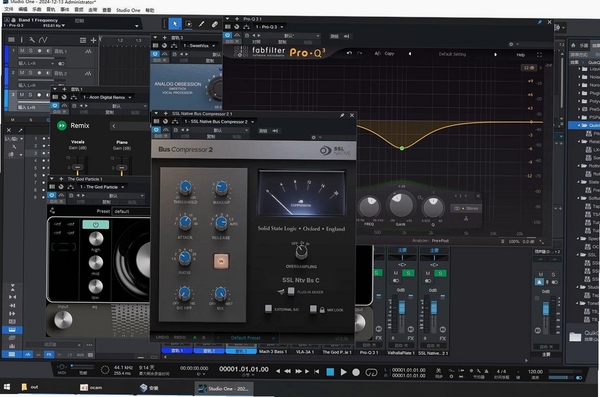The image size is (600, 397).
Task: Open the last menu bar item 帮助
Action: click(150, 10)
